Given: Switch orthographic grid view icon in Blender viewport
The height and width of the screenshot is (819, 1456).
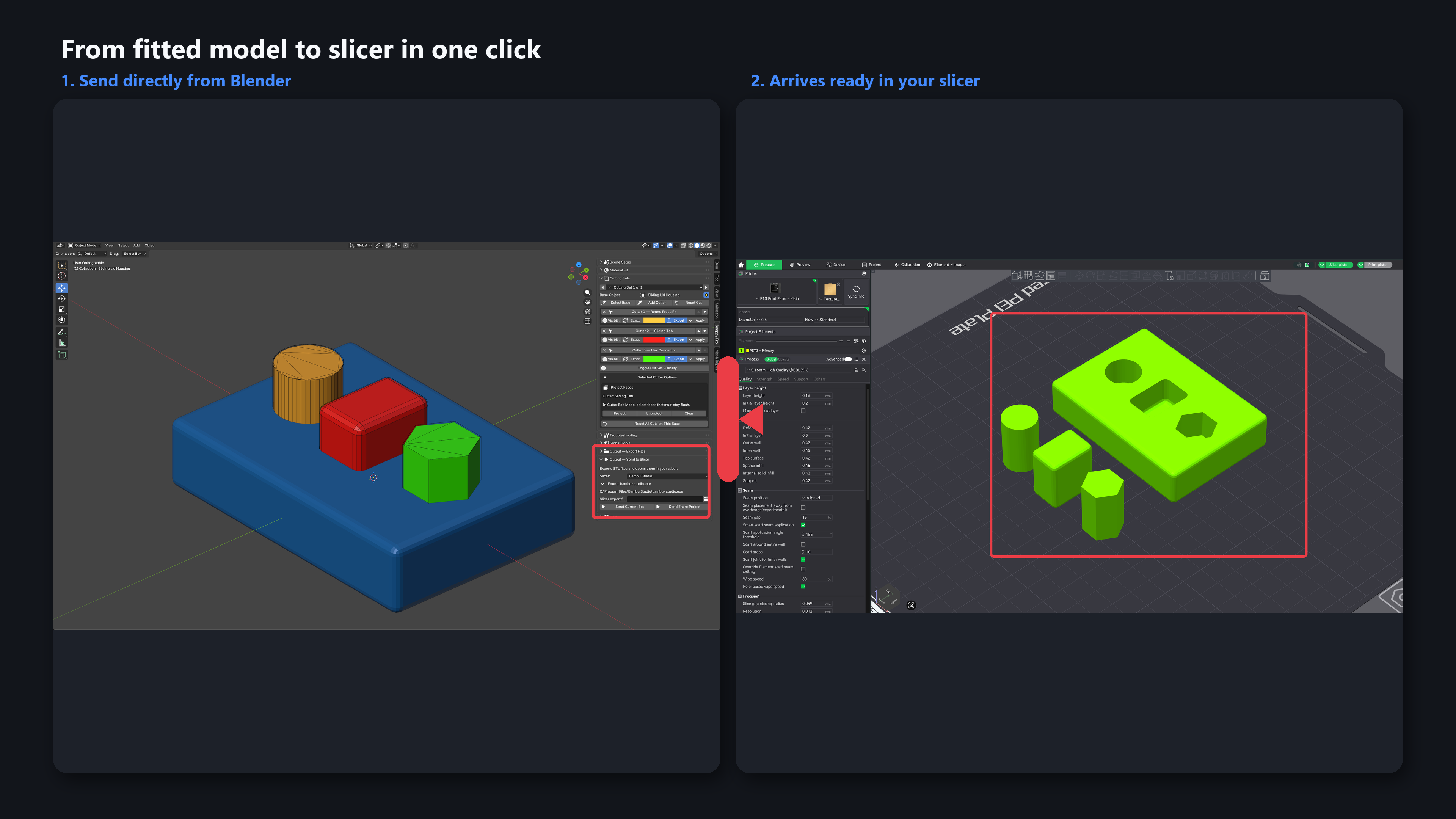Looking at the screenshot, I should tap(587, 321).
